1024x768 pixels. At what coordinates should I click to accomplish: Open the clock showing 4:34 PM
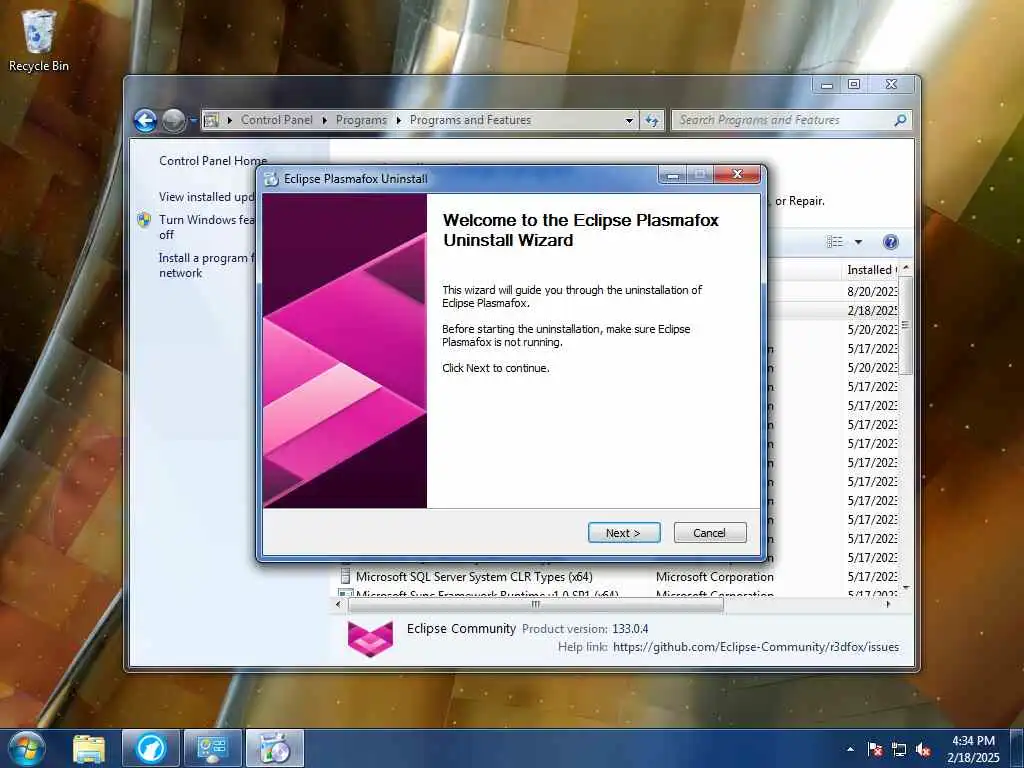pyautogui.click(x=973, y=749)
